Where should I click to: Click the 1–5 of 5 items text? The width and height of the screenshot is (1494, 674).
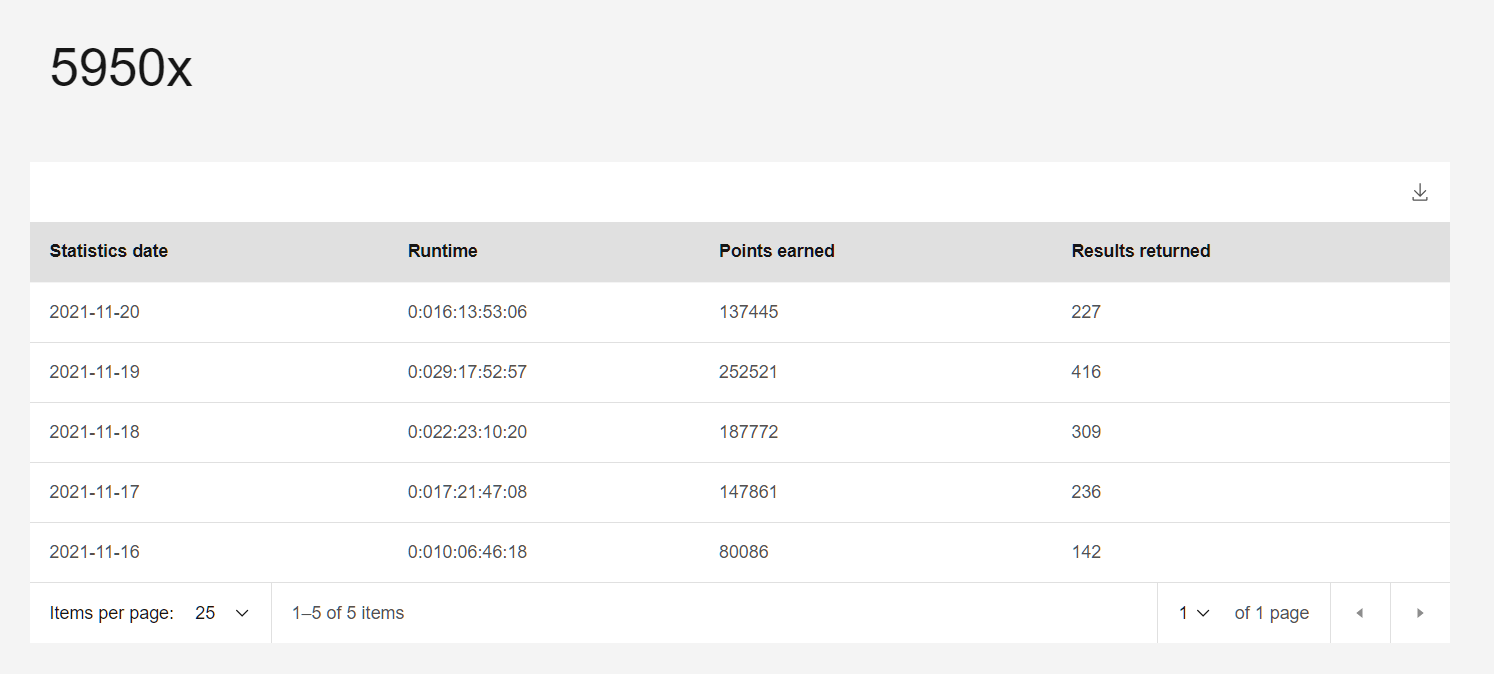click(x=348, y=613)
